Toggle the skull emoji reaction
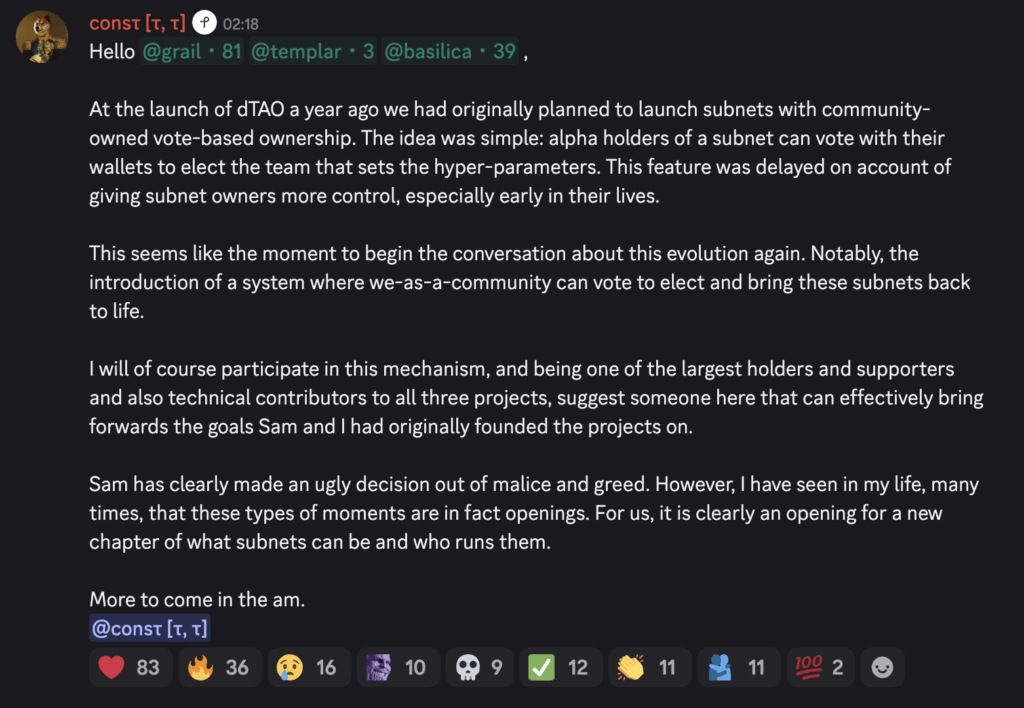The width and height of the screenshot is (1024, 708). tap(480, 667)
